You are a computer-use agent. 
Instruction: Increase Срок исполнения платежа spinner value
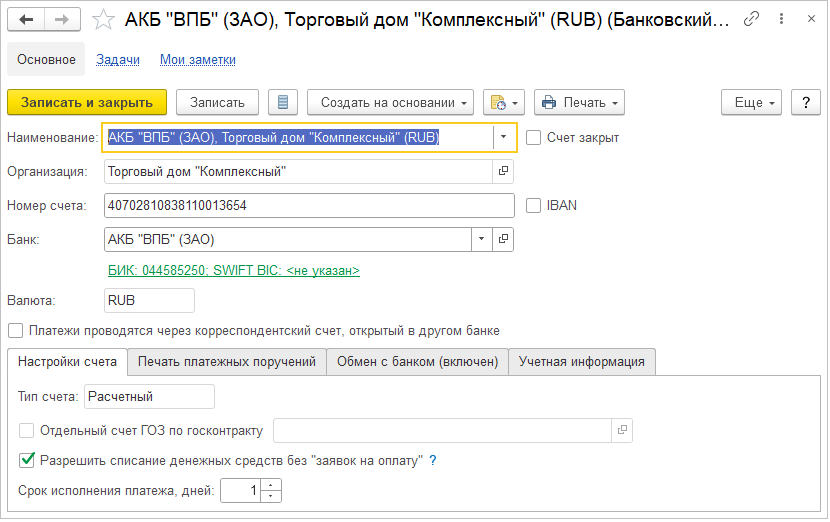pos(274,485)
